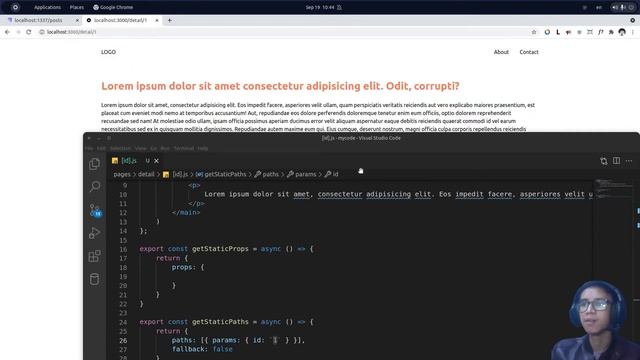Open a new Chrome tab

[169, 20]
